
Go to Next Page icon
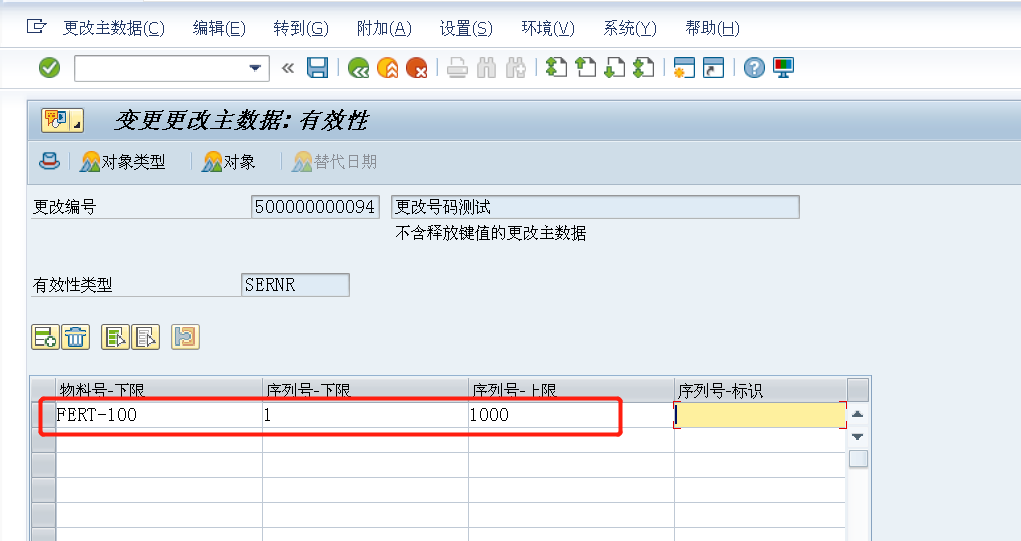[615, 68]
